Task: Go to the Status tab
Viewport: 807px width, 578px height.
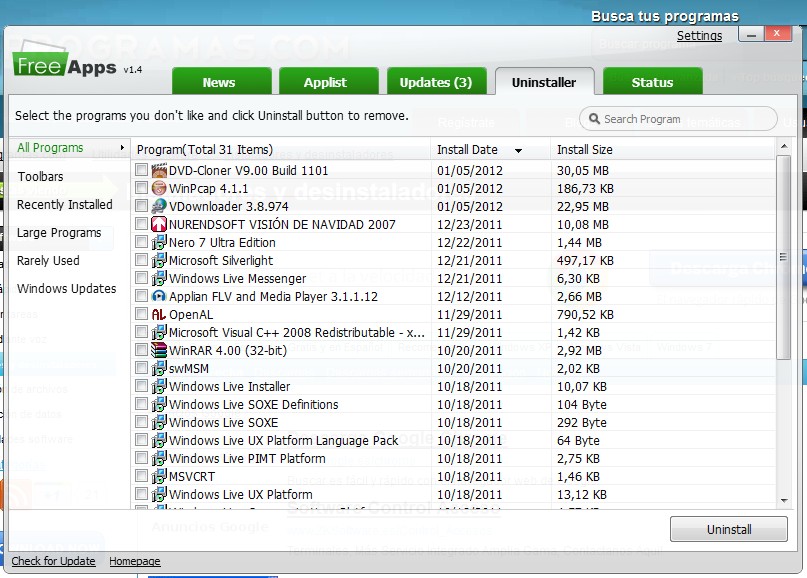Action: [x=653, y=82]
